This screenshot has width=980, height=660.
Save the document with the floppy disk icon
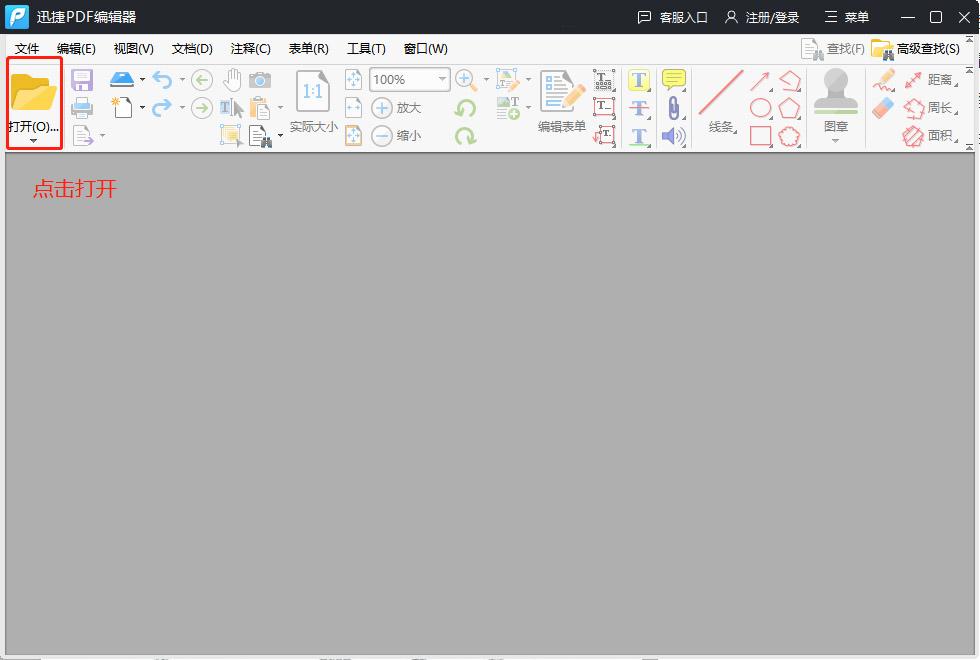click(84, 79)
